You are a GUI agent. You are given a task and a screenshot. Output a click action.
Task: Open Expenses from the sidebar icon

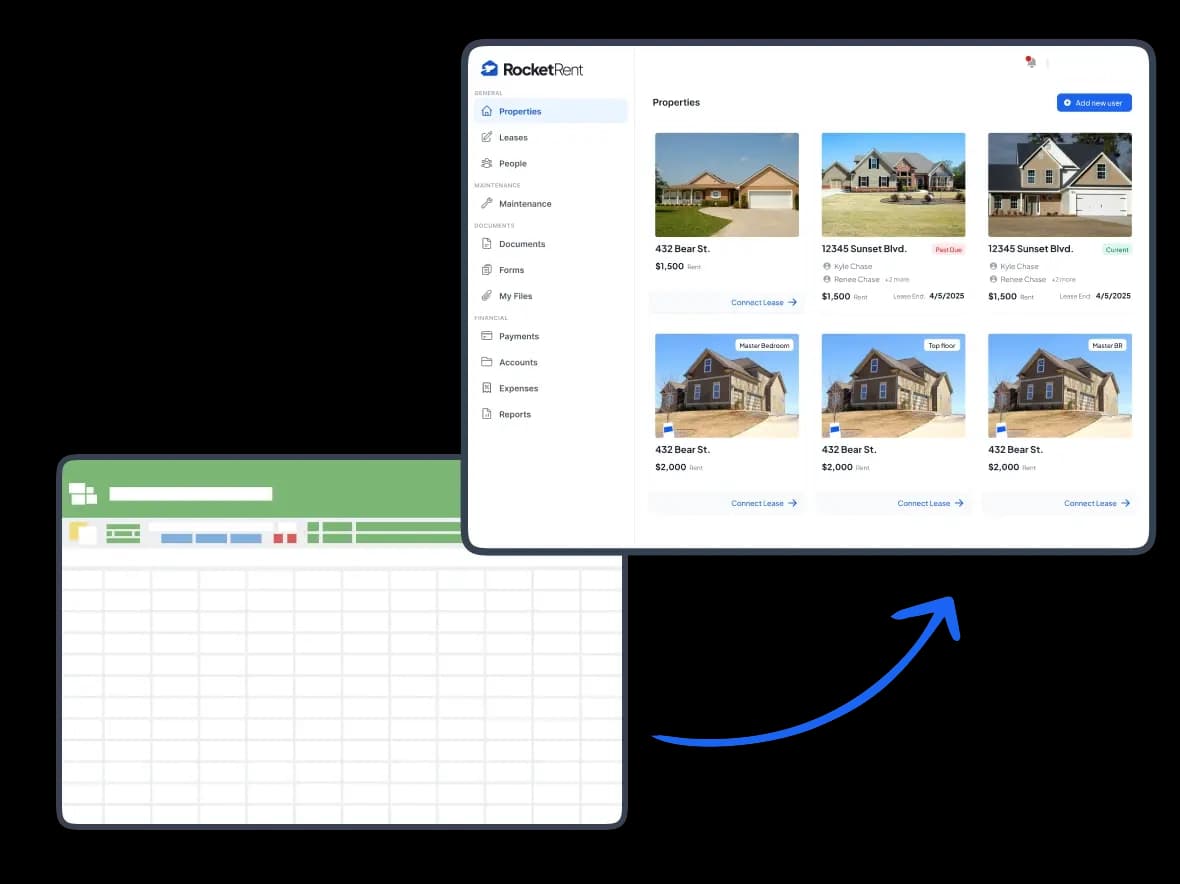(x=487, y=388)
